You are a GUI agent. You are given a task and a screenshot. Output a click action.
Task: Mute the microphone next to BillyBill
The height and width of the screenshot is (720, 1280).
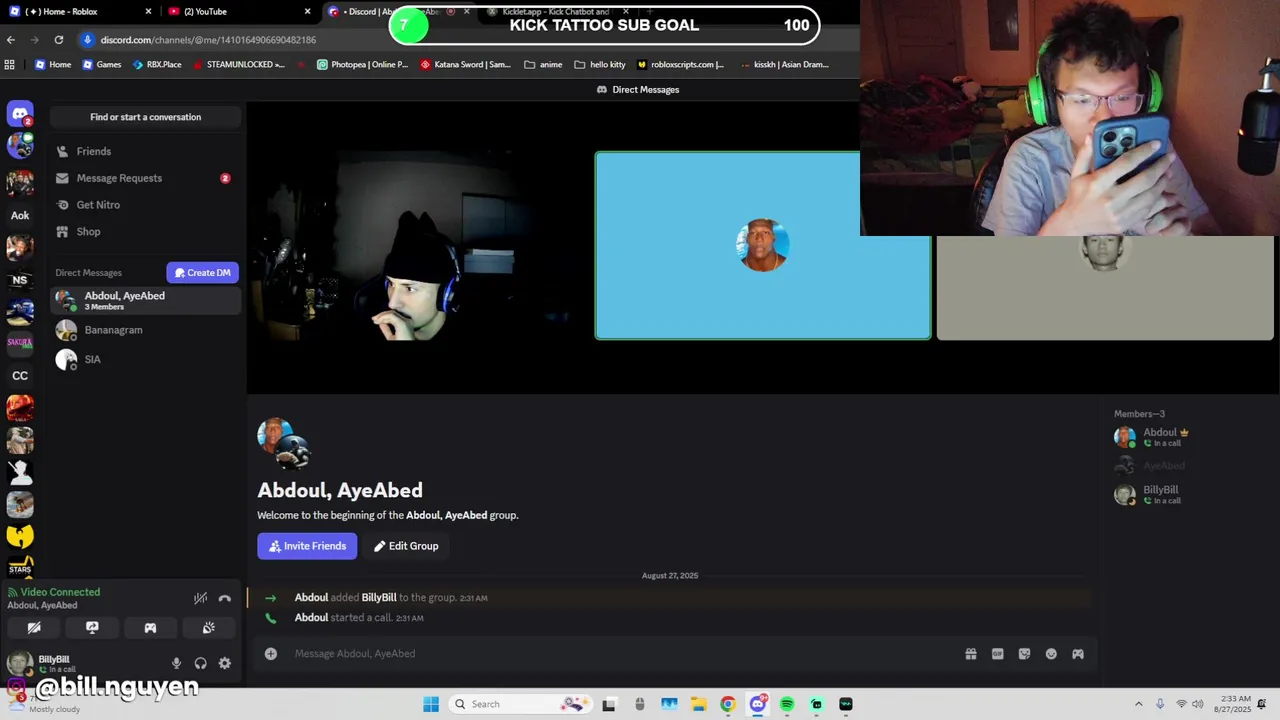[176, 663]
